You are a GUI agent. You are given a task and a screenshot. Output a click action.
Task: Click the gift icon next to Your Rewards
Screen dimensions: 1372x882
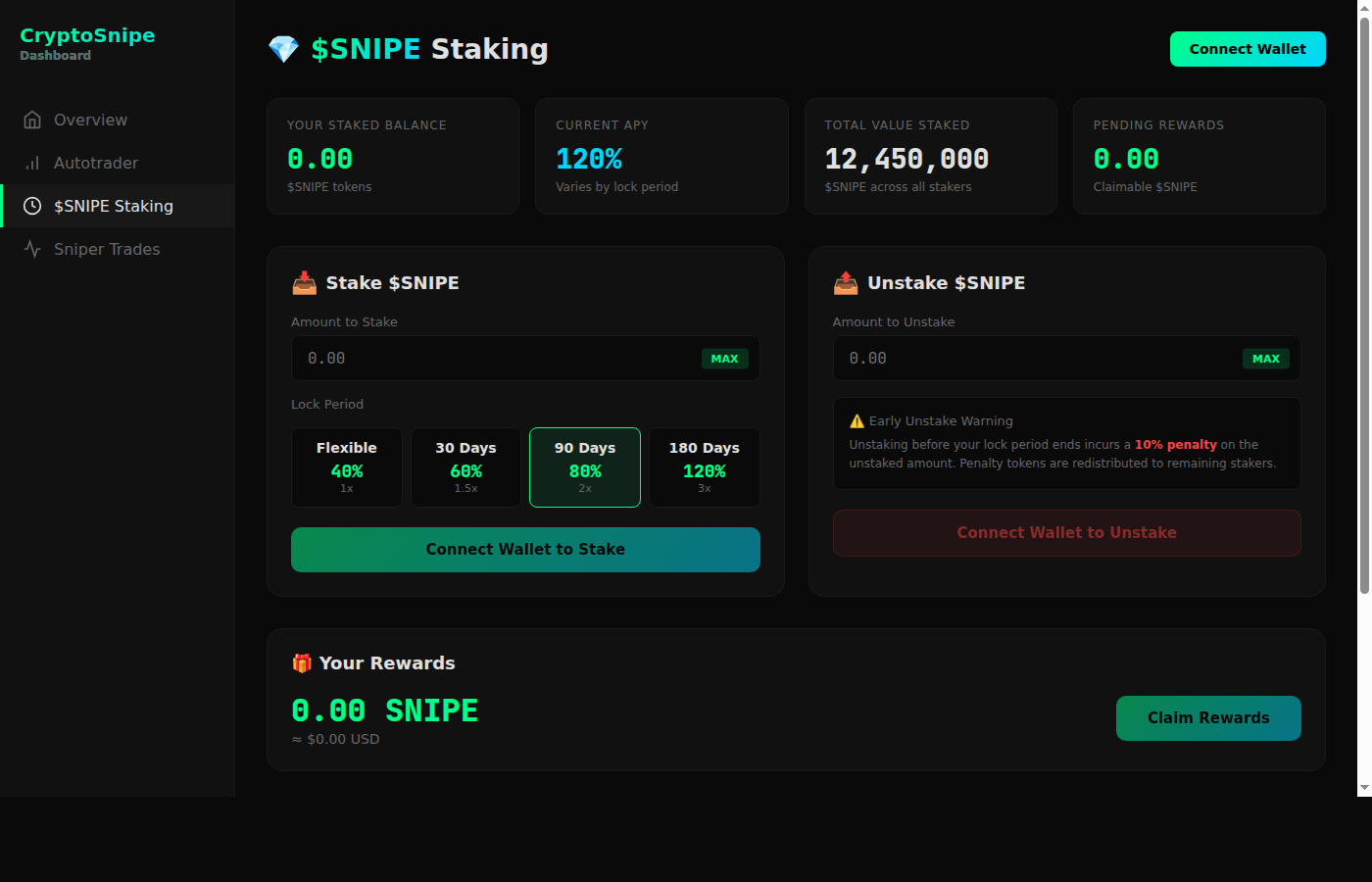[x=302, y=662]
